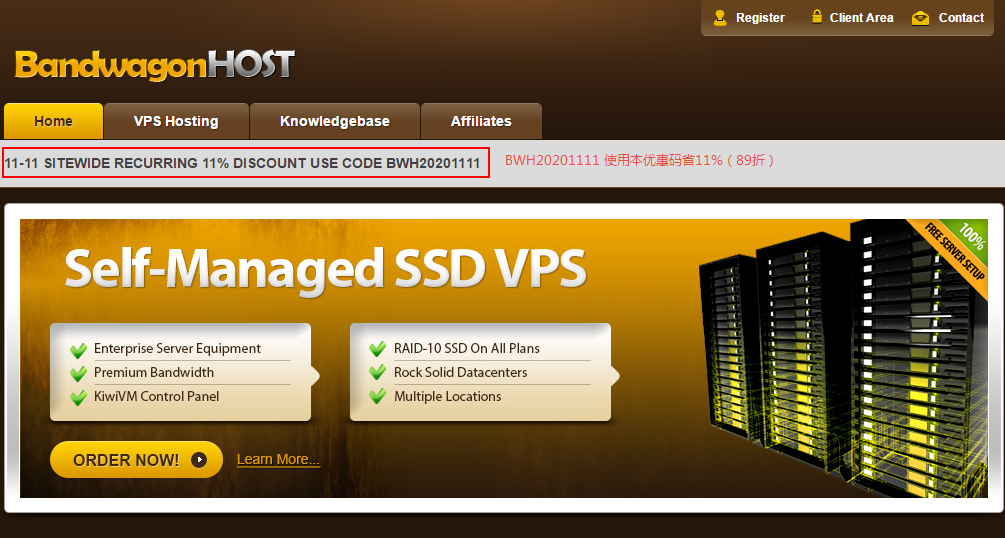
Task: Follow the Learn More... link
Action: 278,460
